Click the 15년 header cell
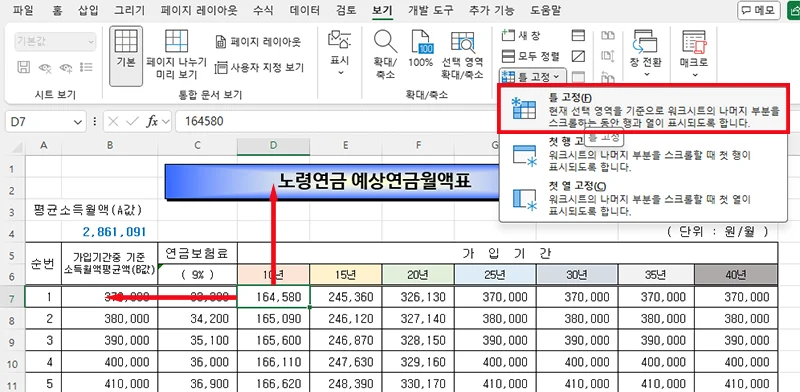The height and width of the screenshot is (392, 800). pyautogui.click(x=346, y=275)
